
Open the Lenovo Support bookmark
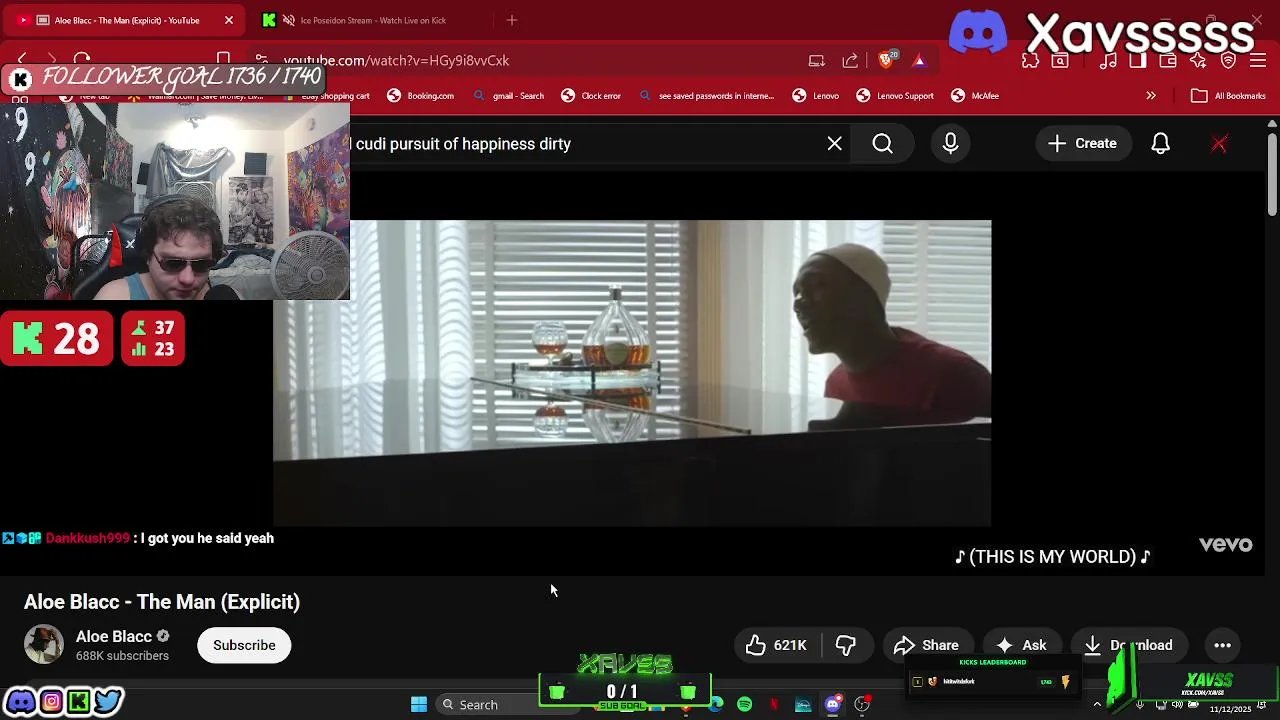[x=895, y=96]
